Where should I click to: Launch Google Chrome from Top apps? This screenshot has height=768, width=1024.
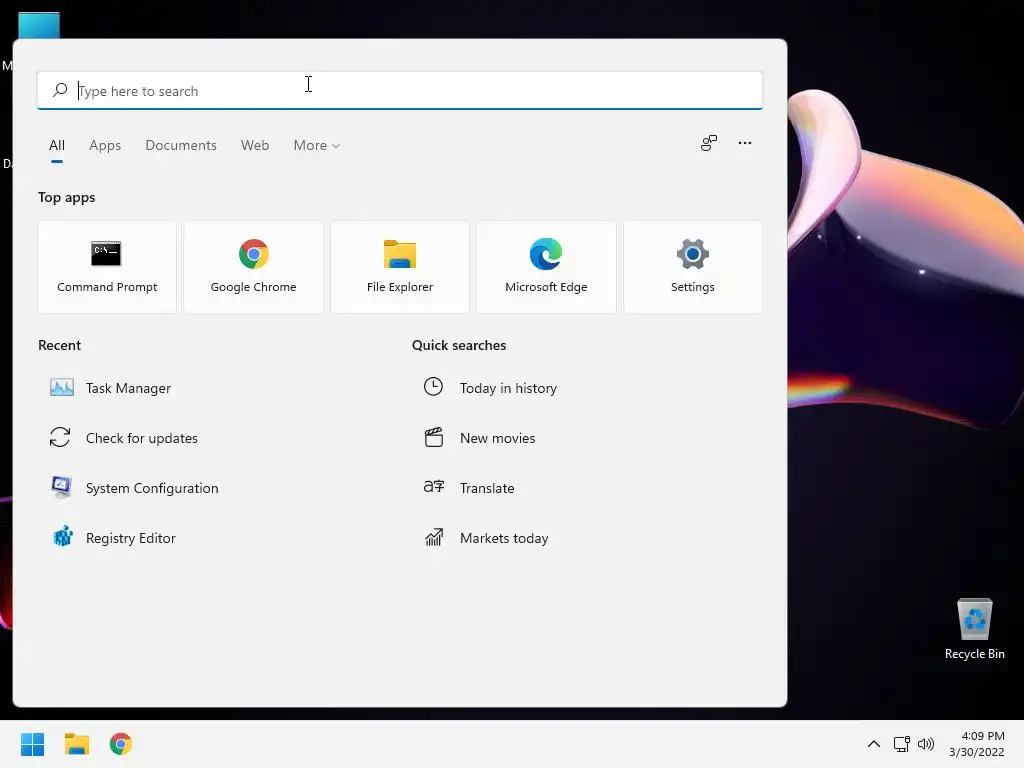253,267
